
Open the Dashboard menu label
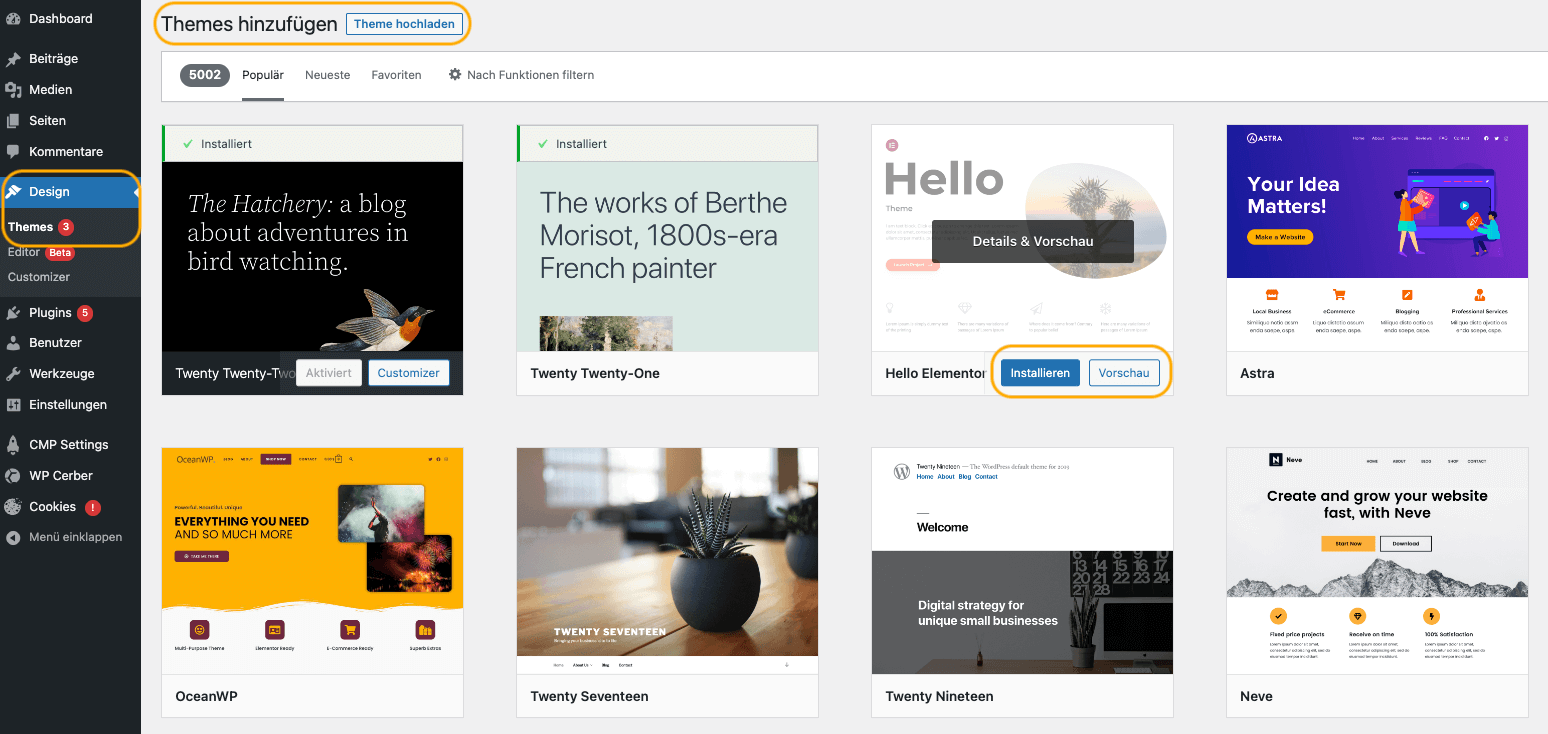(61, 19)
